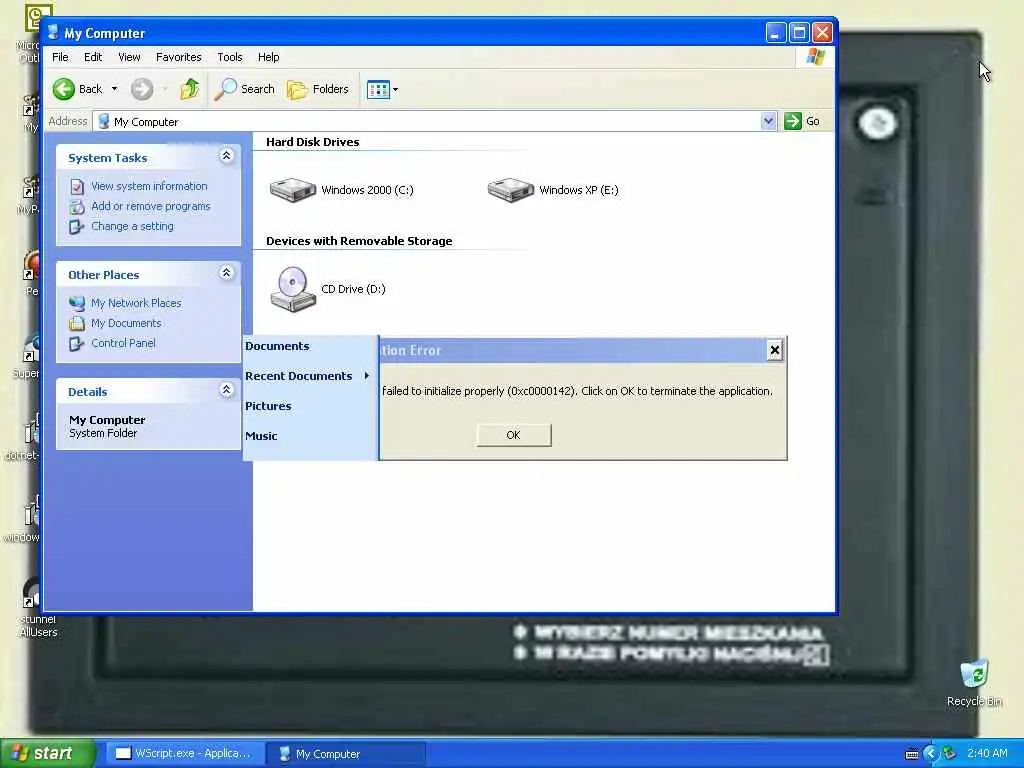Viewport: 1024px width, 768px height.
Task: Open the Favorites menu
Action: coord(178,57)
